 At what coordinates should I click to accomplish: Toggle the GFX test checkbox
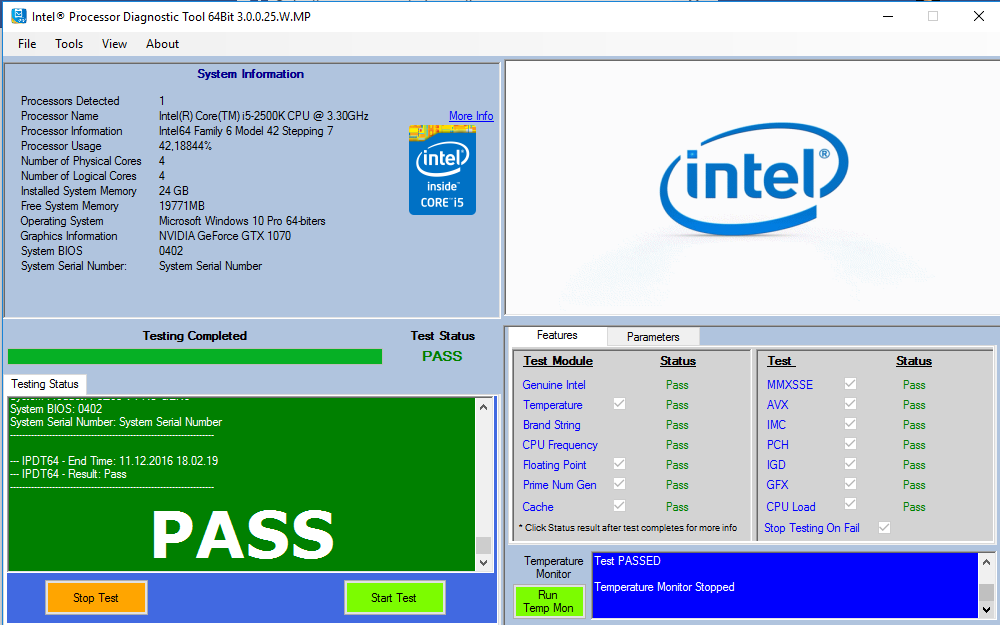pos(850,483)
